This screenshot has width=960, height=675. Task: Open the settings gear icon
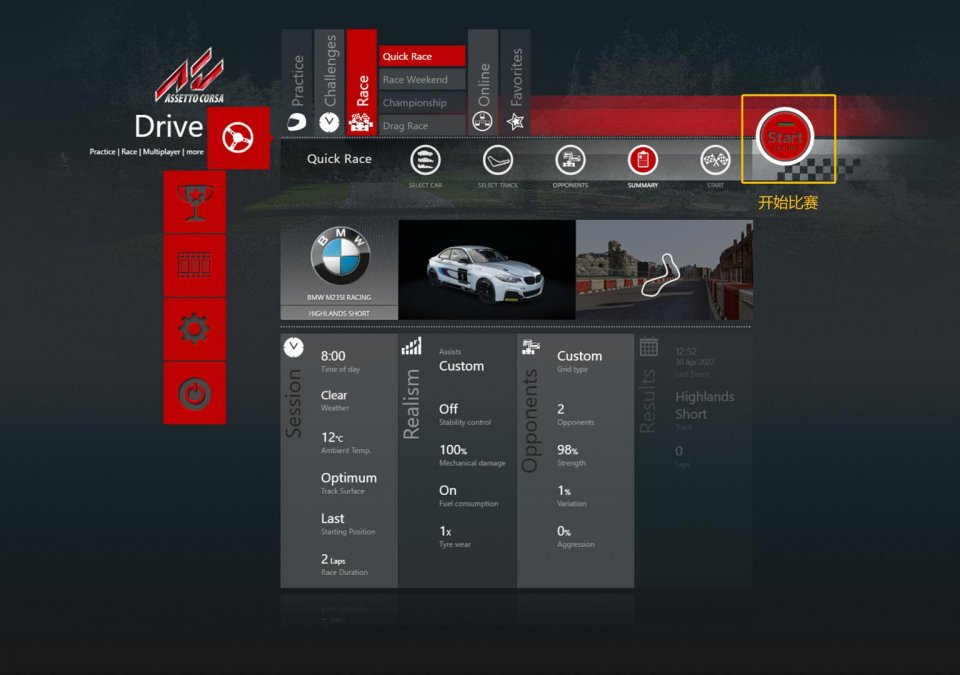click(x=195, y=330)
